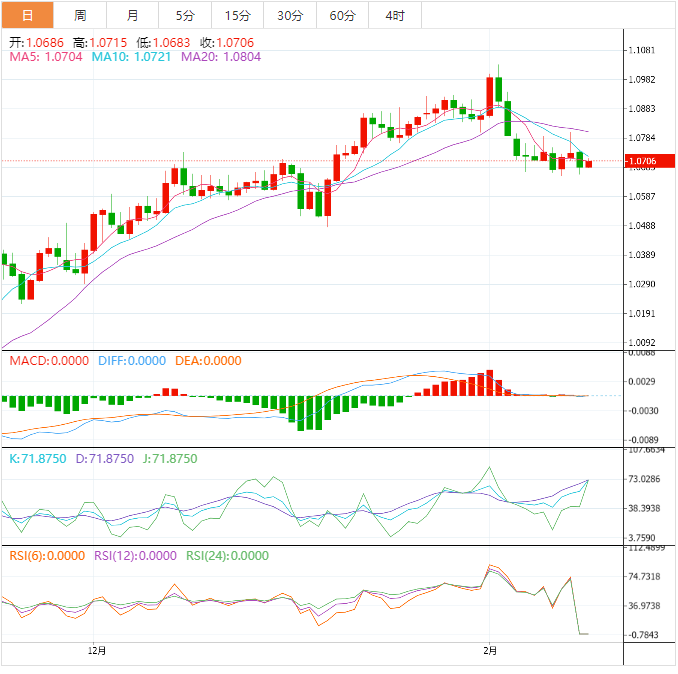The width and height of the screenshot is (678, 674).
Task: Click the 2月 marker on time axis
Action: 489,651
